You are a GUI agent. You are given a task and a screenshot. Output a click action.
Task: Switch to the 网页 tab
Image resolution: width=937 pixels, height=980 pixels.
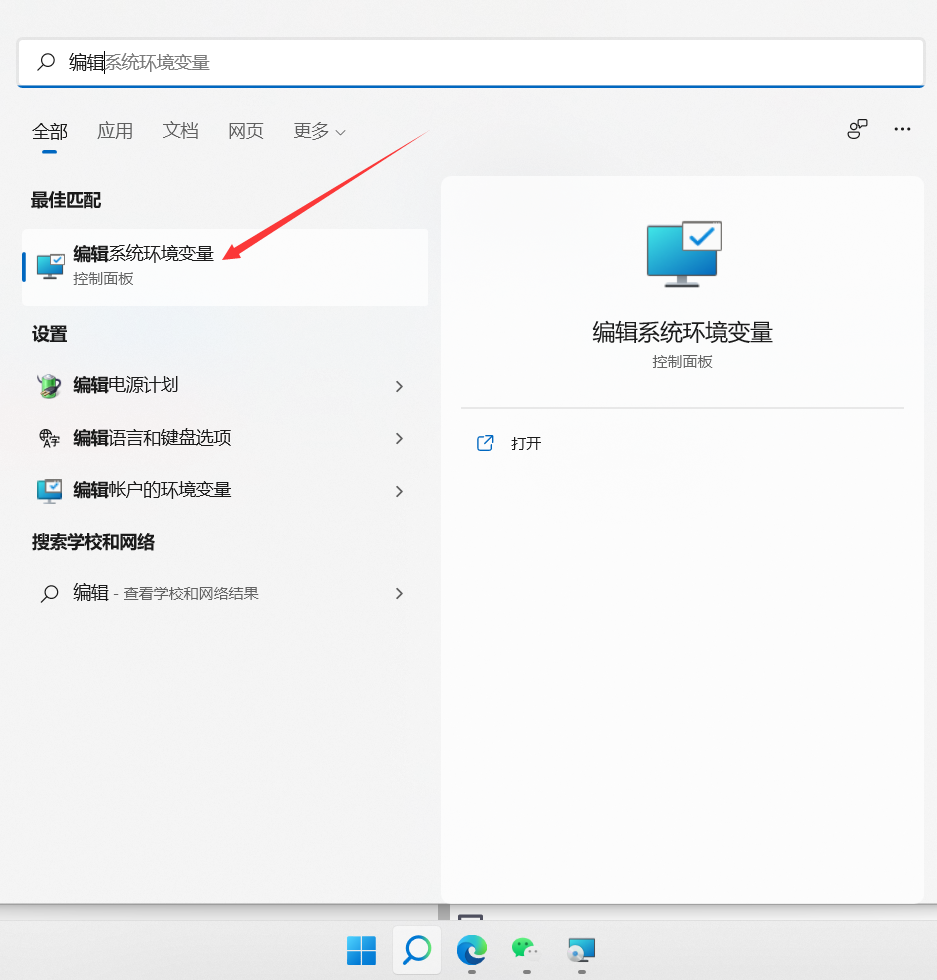pos(246,131)
